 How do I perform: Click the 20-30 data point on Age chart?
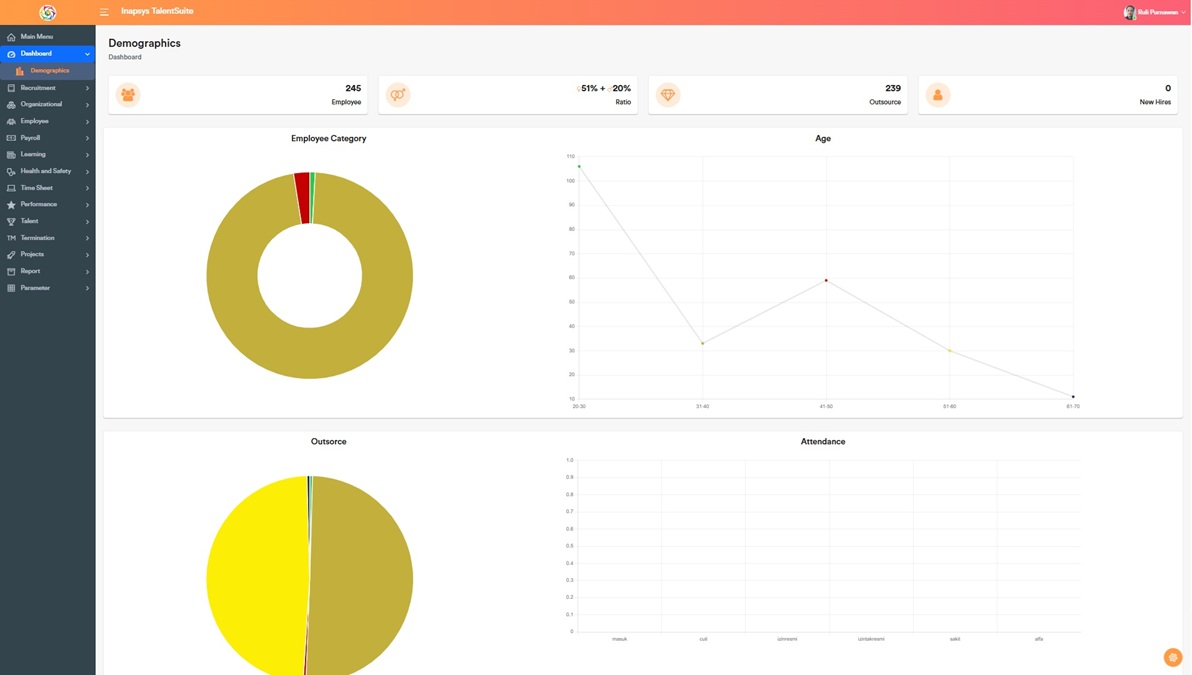[x=579, y=166]
